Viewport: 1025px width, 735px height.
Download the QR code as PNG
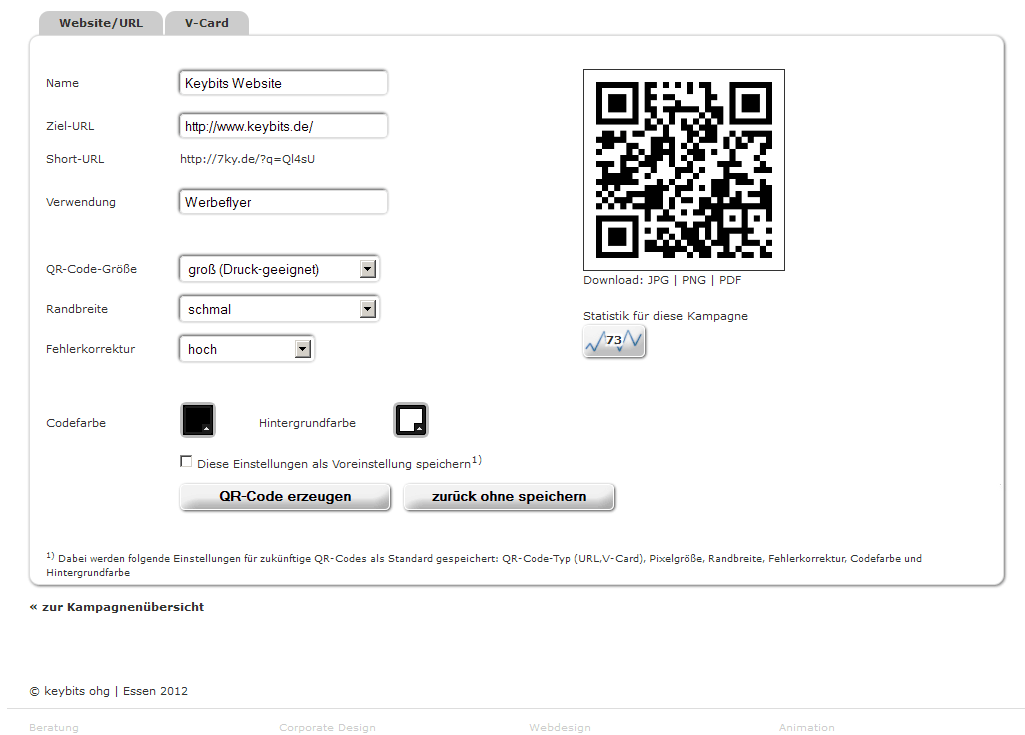click(x=694, y=280)
